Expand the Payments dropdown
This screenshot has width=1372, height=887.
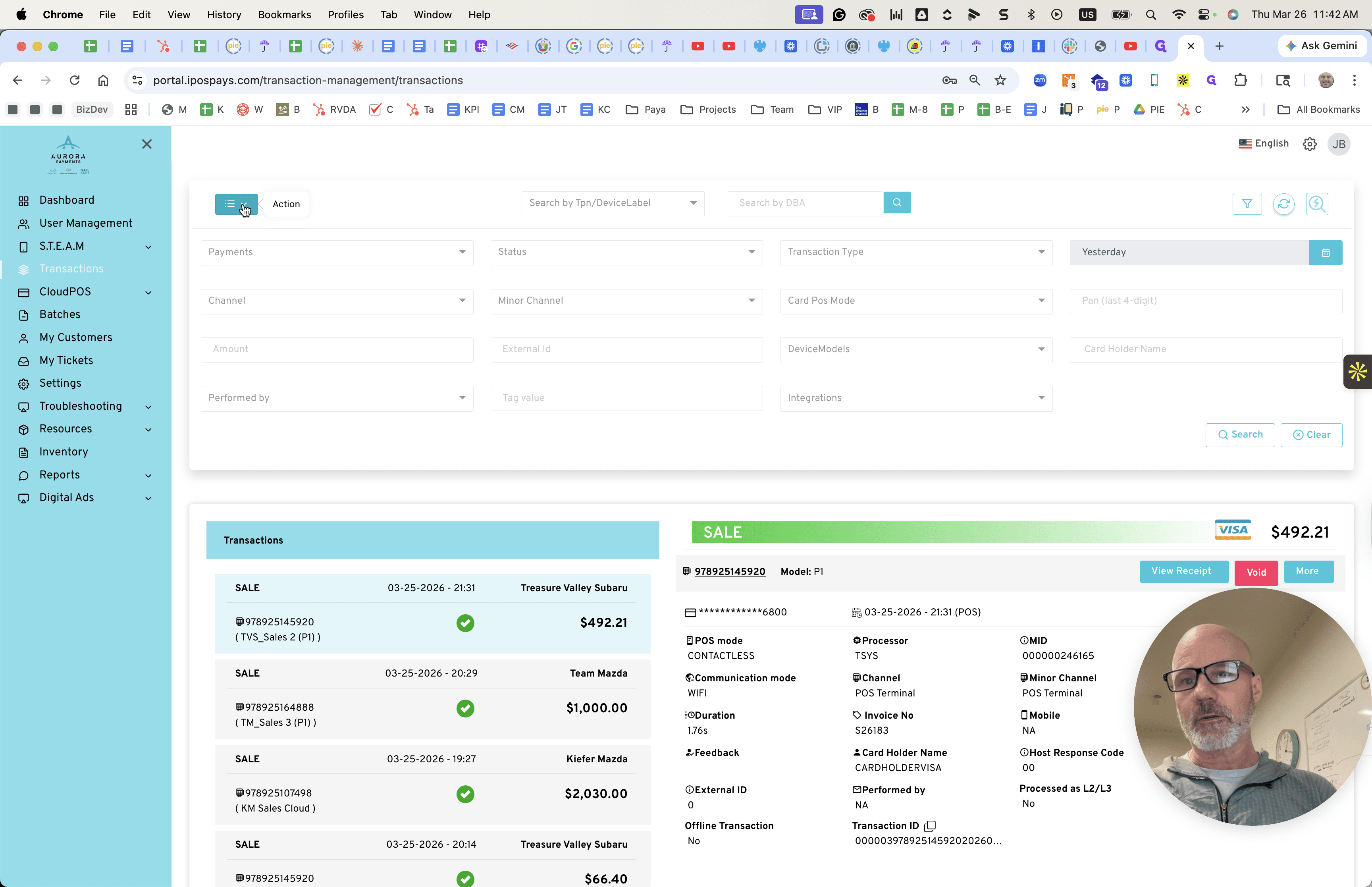point(337,252)
